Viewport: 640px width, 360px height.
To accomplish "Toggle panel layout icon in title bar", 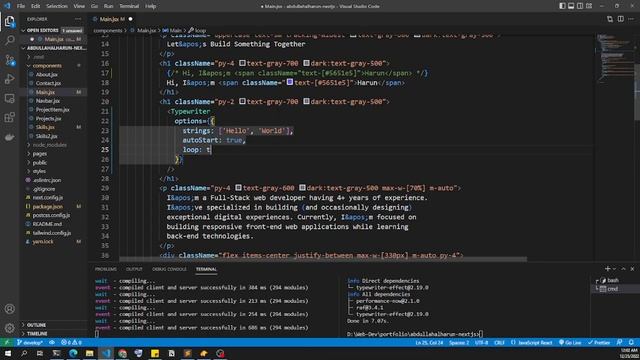I will click(571, 6).
